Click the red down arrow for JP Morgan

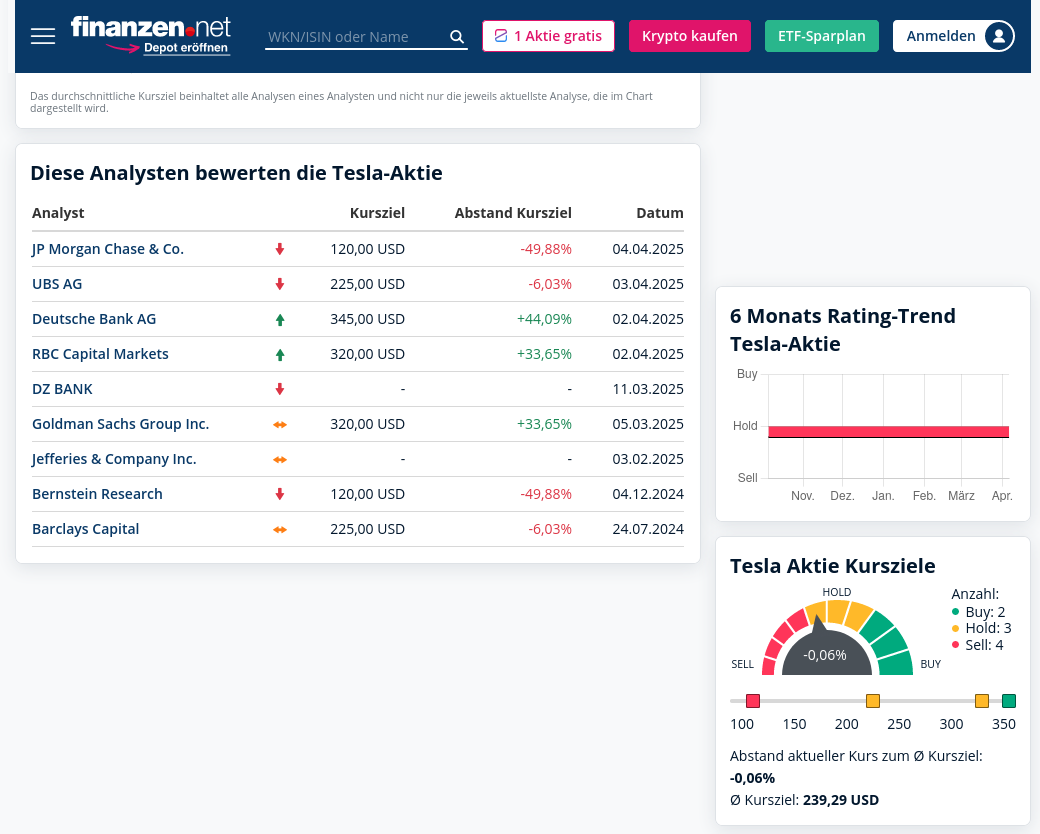click(x=280, y=249)
